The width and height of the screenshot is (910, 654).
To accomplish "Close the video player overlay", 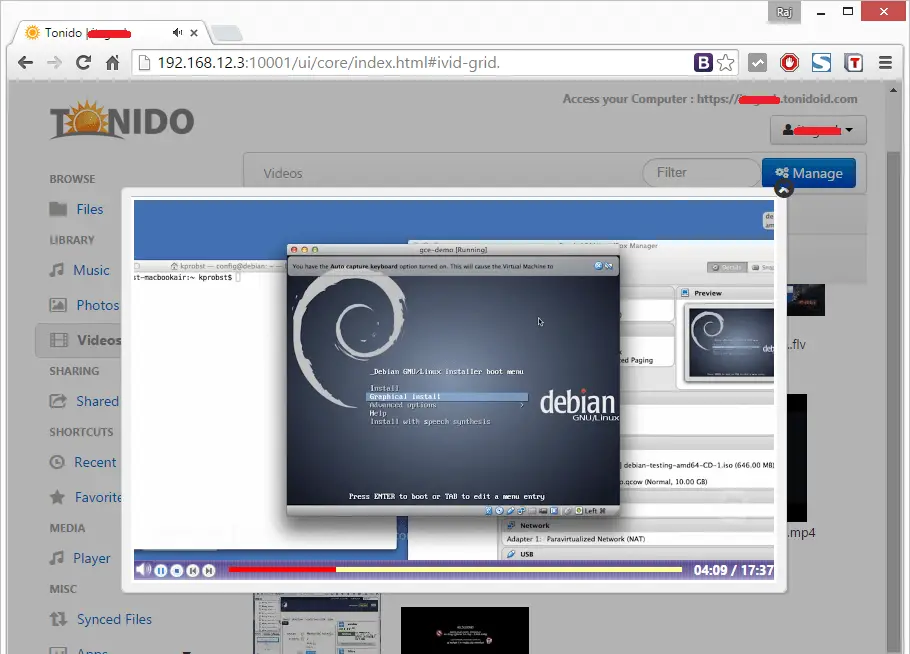I will tap(784, 189).
